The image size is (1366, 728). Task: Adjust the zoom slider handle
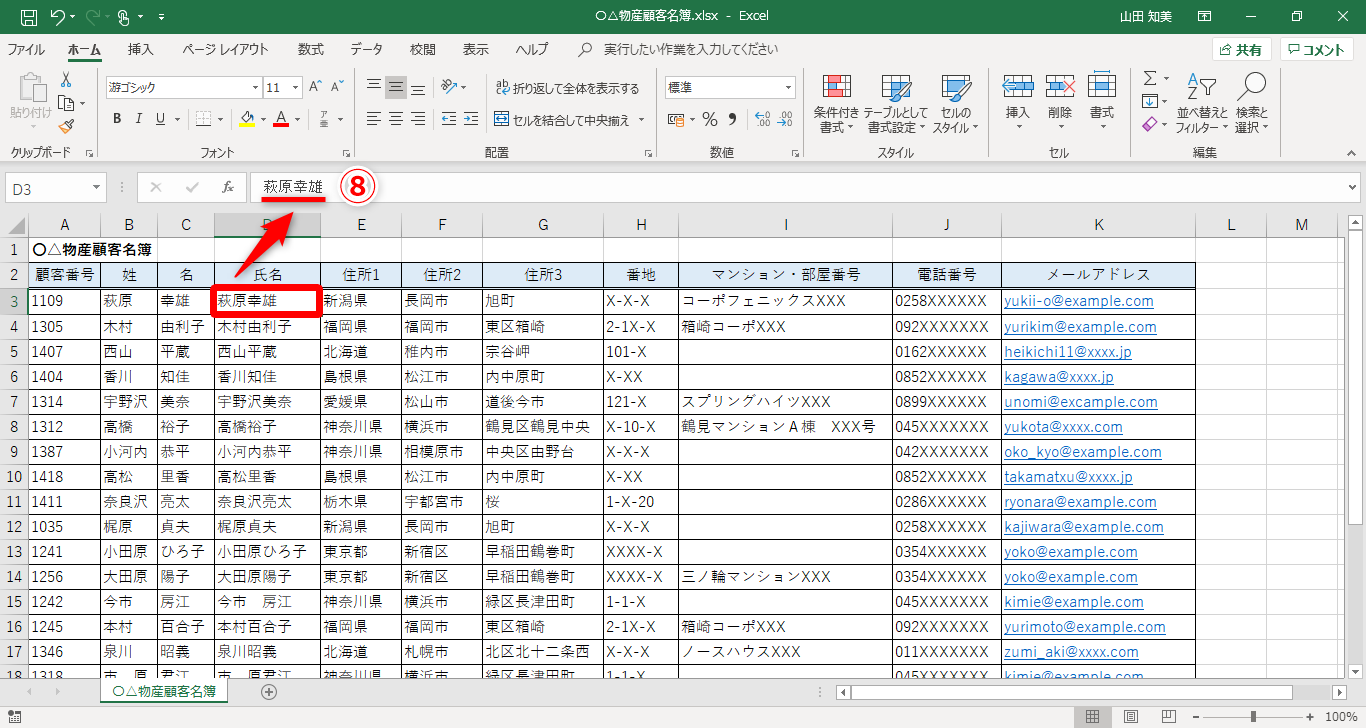point(1253,716)
